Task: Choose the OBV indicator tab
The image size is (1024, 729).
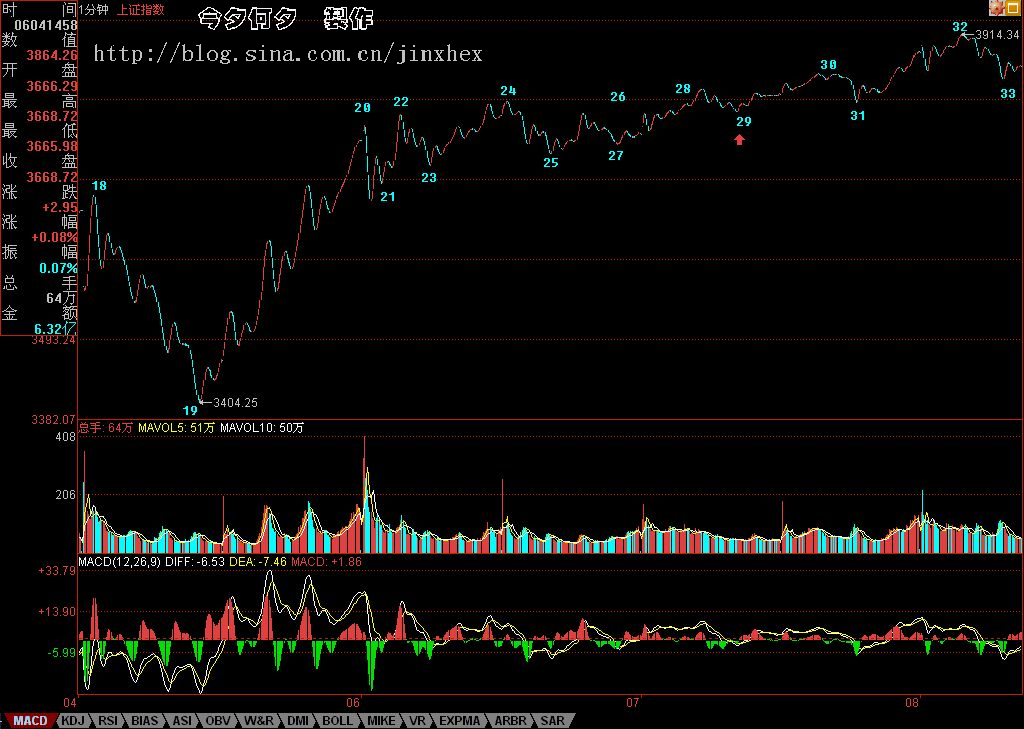Action: point(217,720)
